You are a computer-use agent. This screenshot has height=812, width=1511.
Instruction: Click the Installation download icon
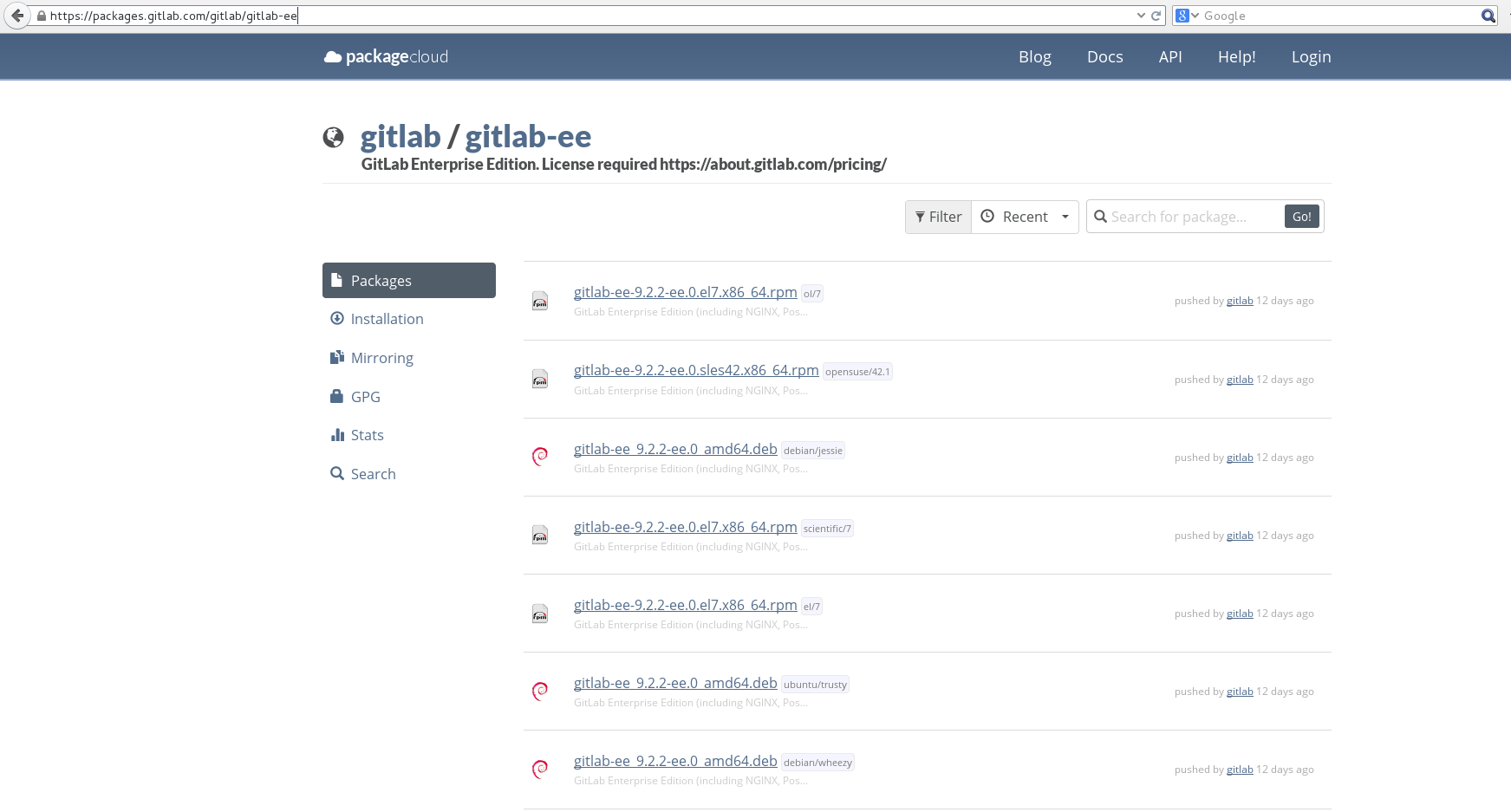(x=337, y=318)
